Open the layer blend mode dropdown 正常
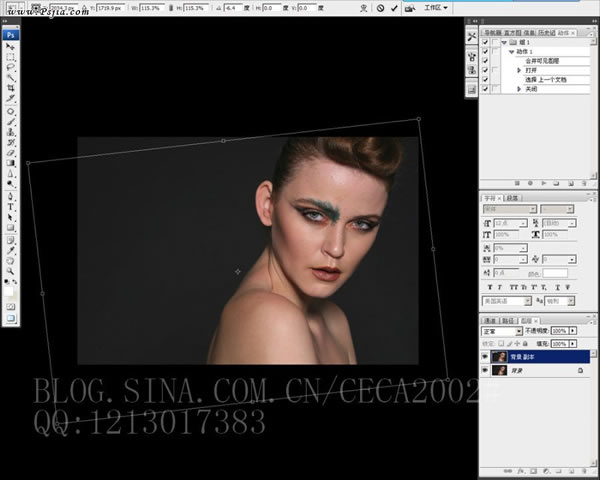This screenshot has width=600, height=480. (x=502, y=331)
